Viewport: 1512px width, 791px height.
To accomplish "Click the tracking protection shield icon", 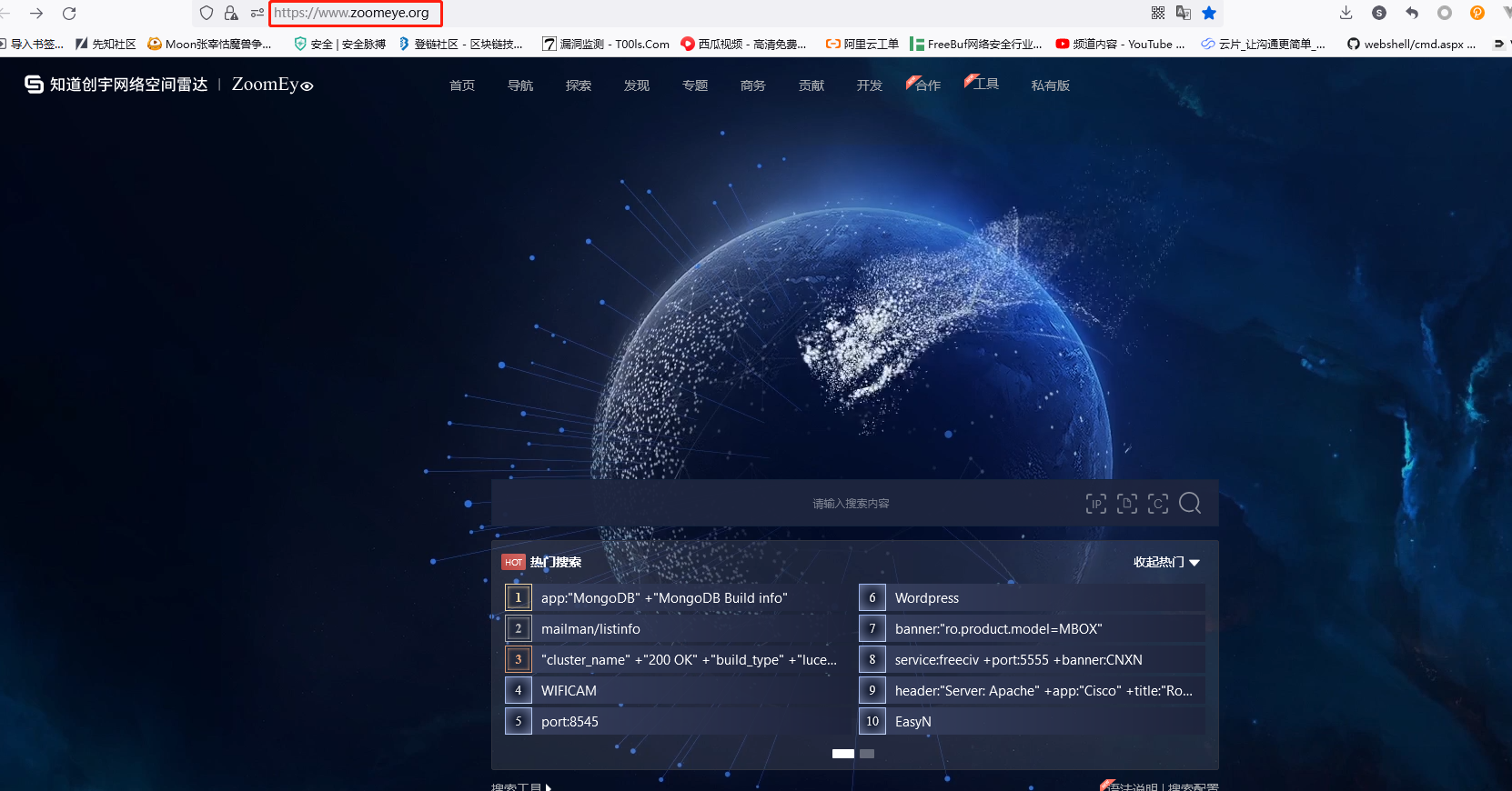I will coord(207,13).
